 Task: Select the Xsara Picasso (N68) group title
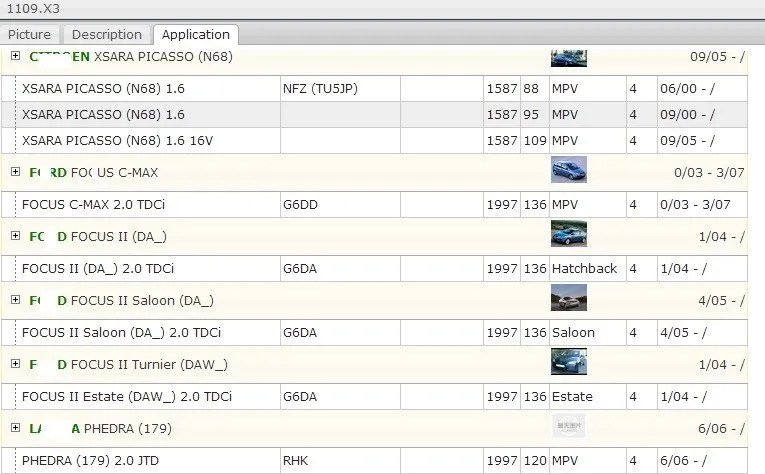pos(131,57)
